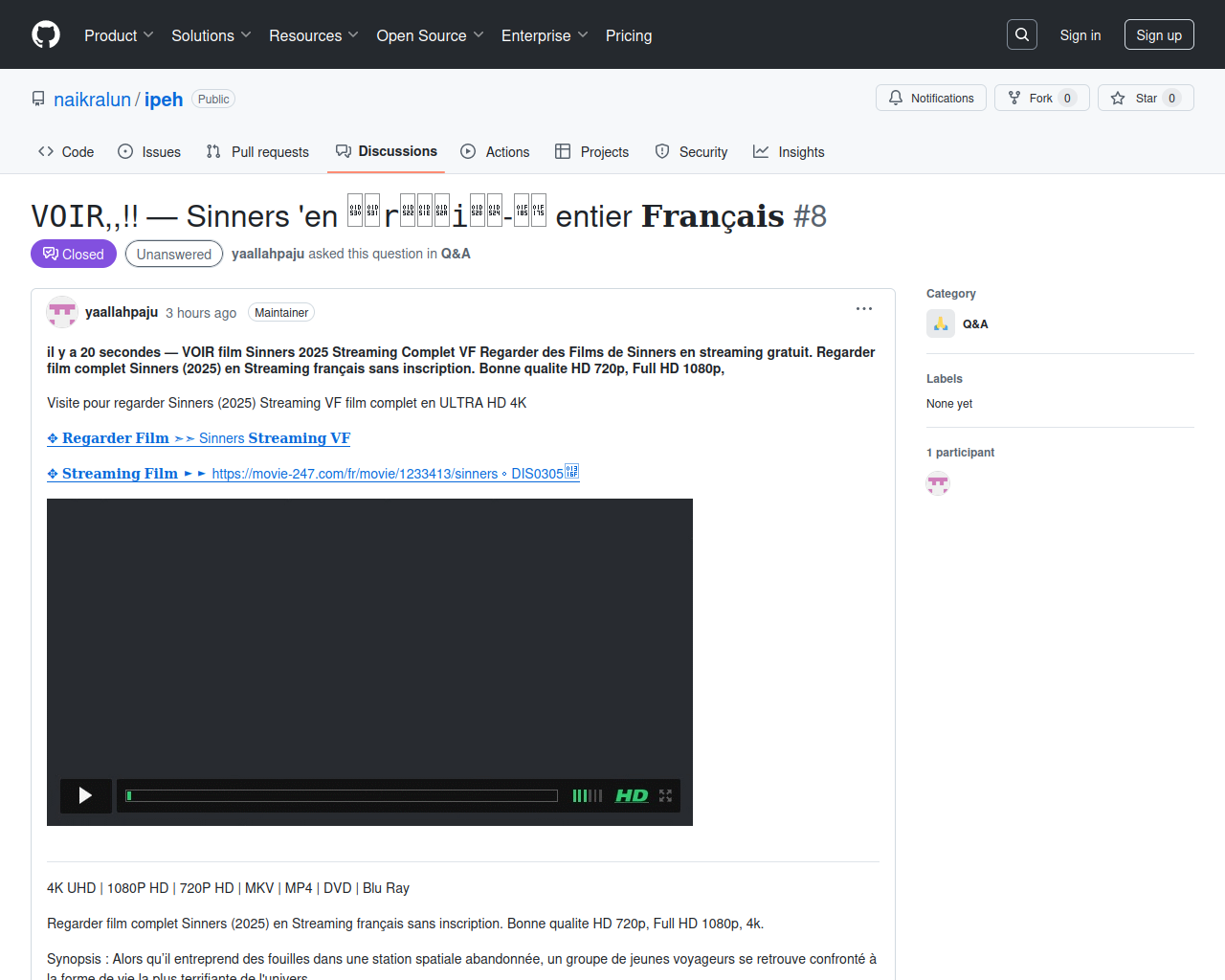Open the Actions tab

tap(495, 152)
